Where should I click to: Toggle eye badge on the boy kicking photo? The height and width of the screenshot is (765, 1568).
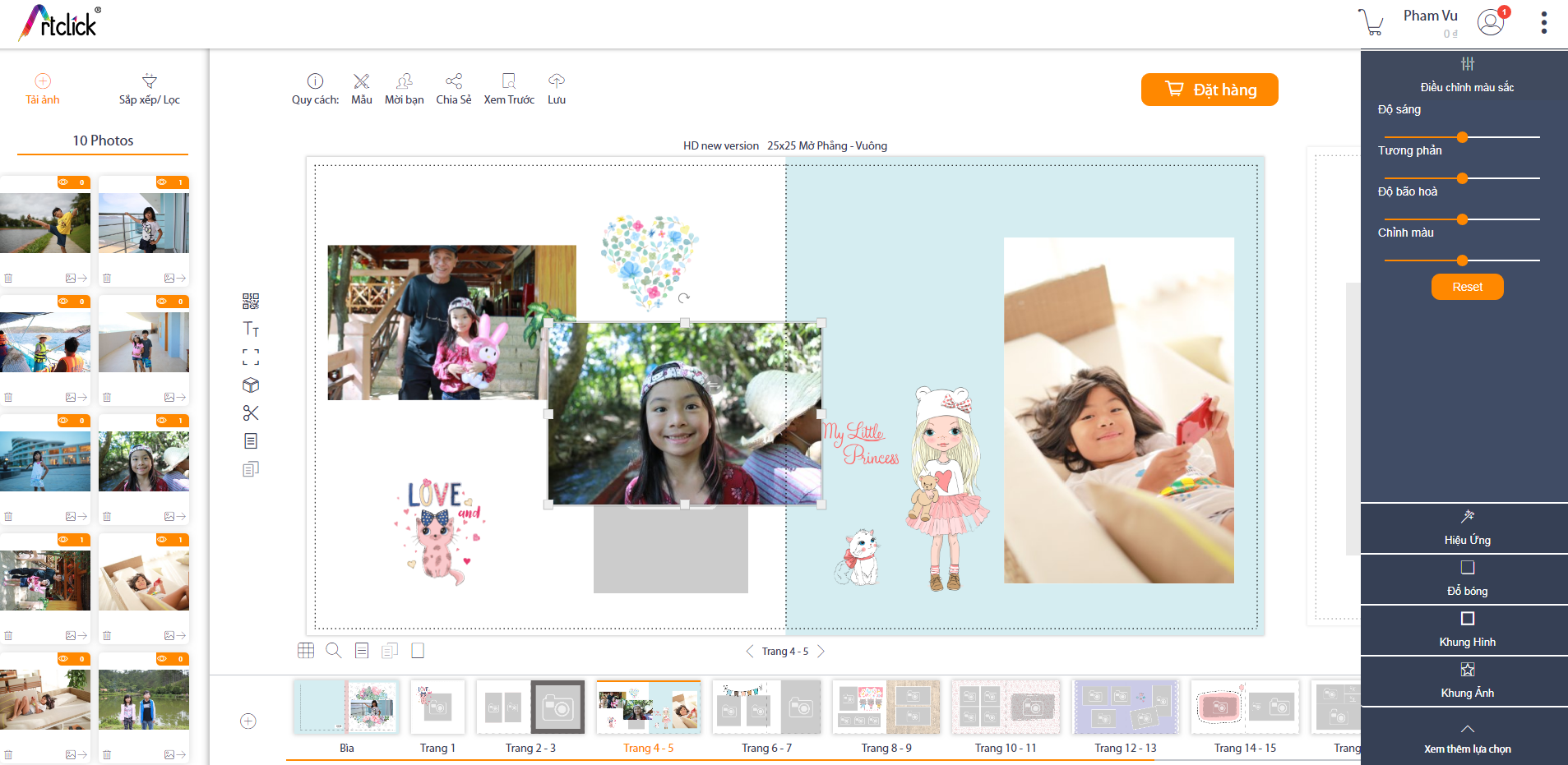click(72, 182)
